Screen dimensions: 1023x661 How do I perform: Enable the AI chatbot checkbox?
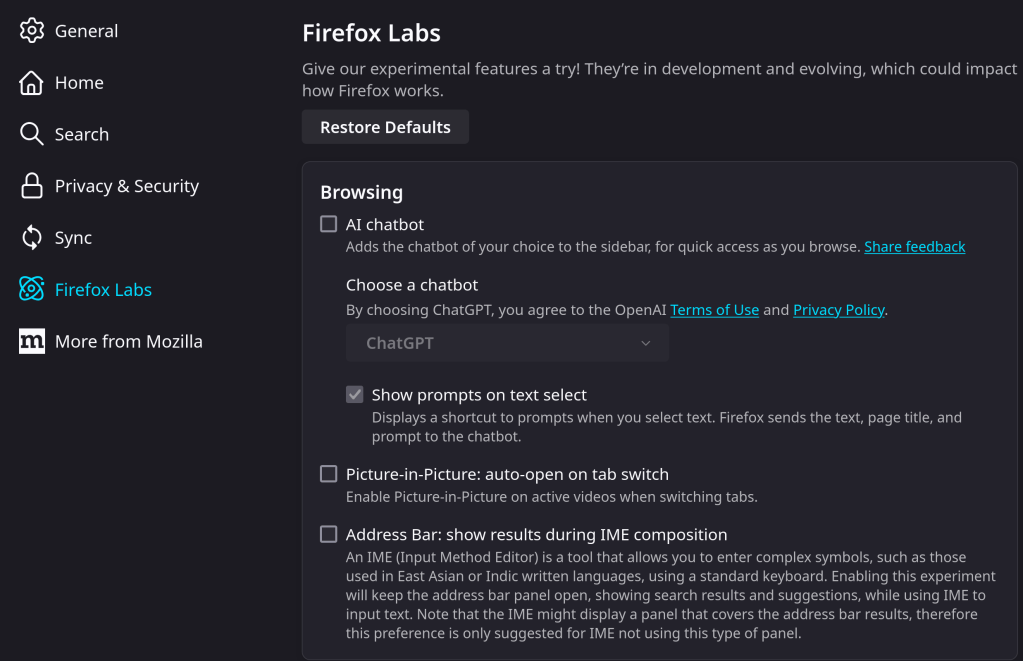pyautogui.click(x=329, y=224)
